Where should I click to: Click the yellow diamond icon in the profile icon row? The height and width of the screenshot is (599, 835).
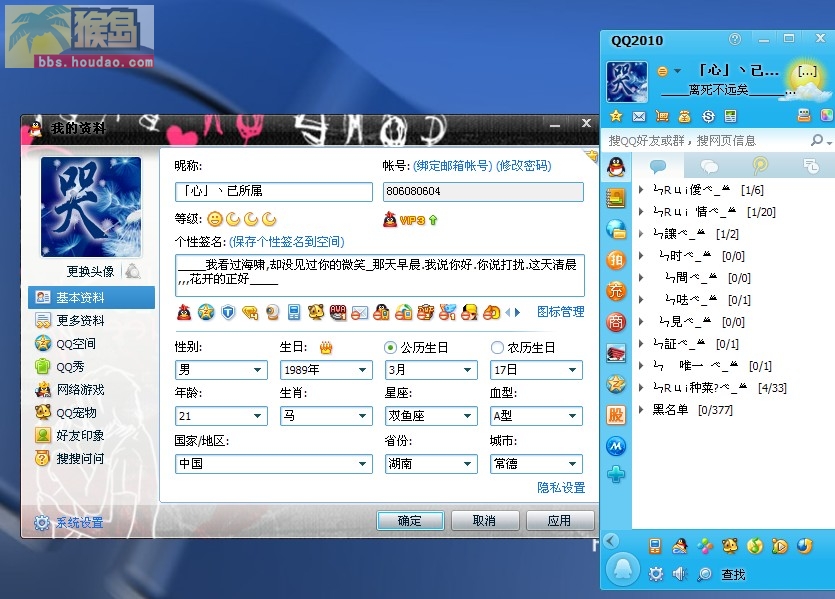click(x=250, y=312)
